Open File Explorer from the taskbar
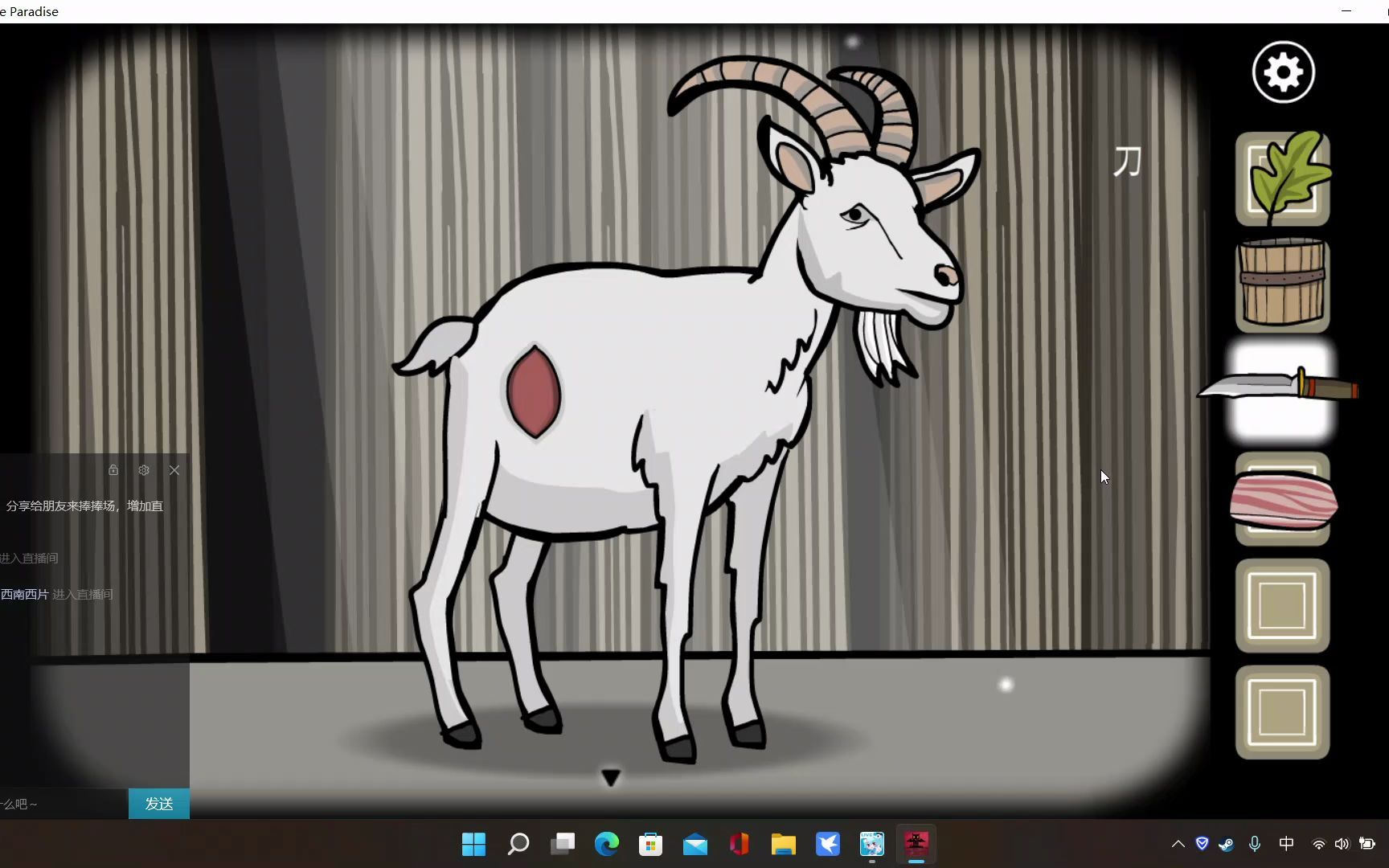The width and height of the screenshot is (1389, 868). pos(784,844)
